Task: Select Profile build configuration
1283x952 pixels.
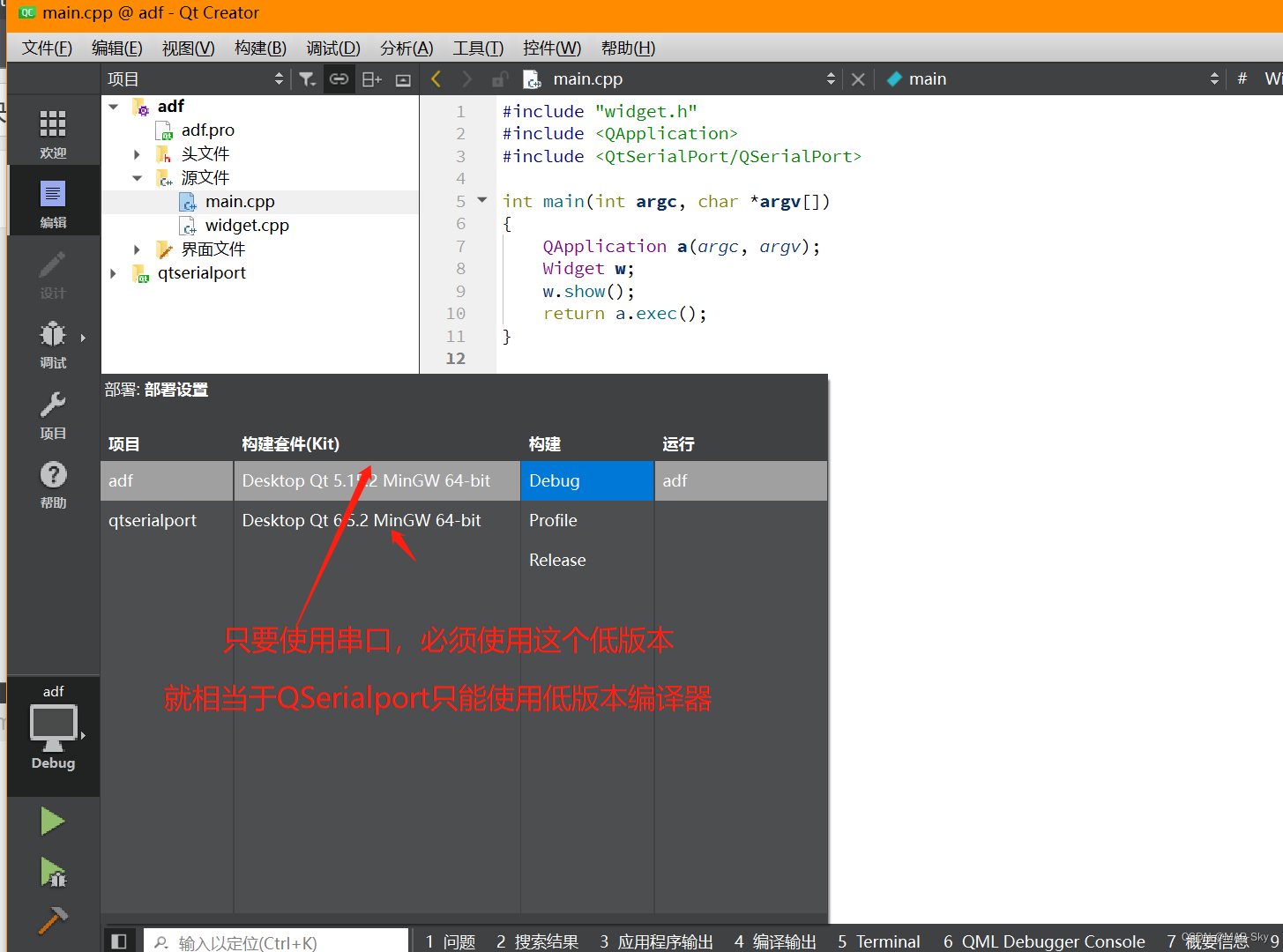Action: (x=587, y=520)
